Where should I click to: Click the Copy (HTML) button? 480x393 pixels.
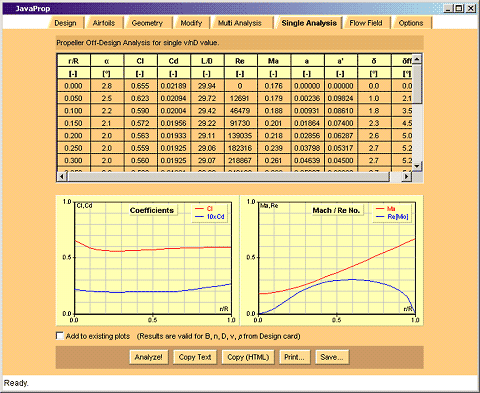click(x=248, y=357)
